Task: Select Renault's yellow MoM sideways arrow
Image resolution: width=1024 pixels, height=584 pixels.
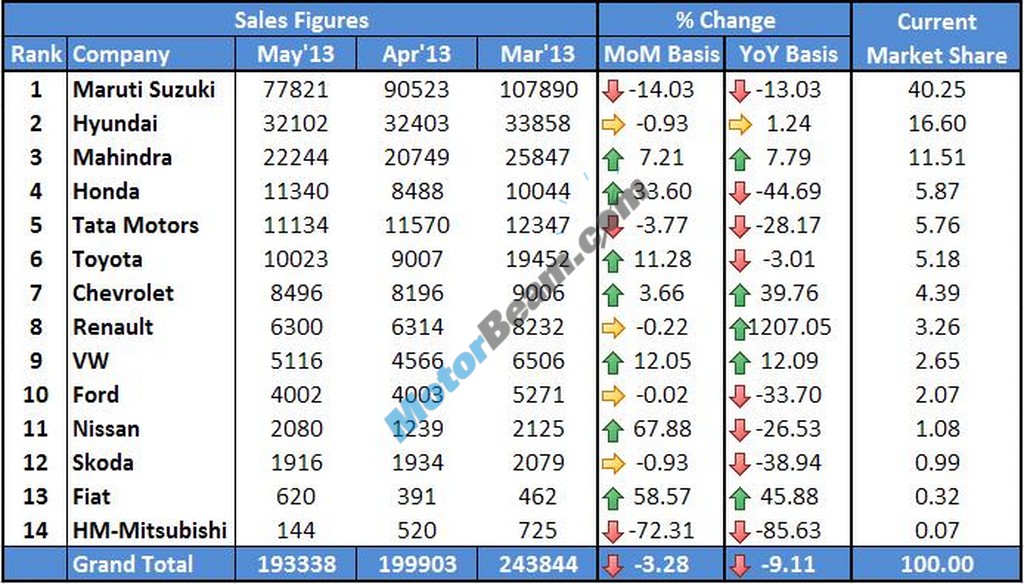Action: click(x=613, y=328)
